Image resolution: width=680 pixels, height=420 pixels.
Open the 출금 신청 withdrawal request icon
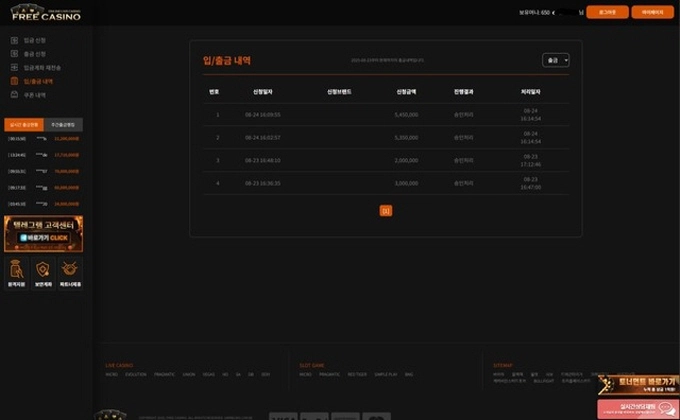[x=14, y=53]
